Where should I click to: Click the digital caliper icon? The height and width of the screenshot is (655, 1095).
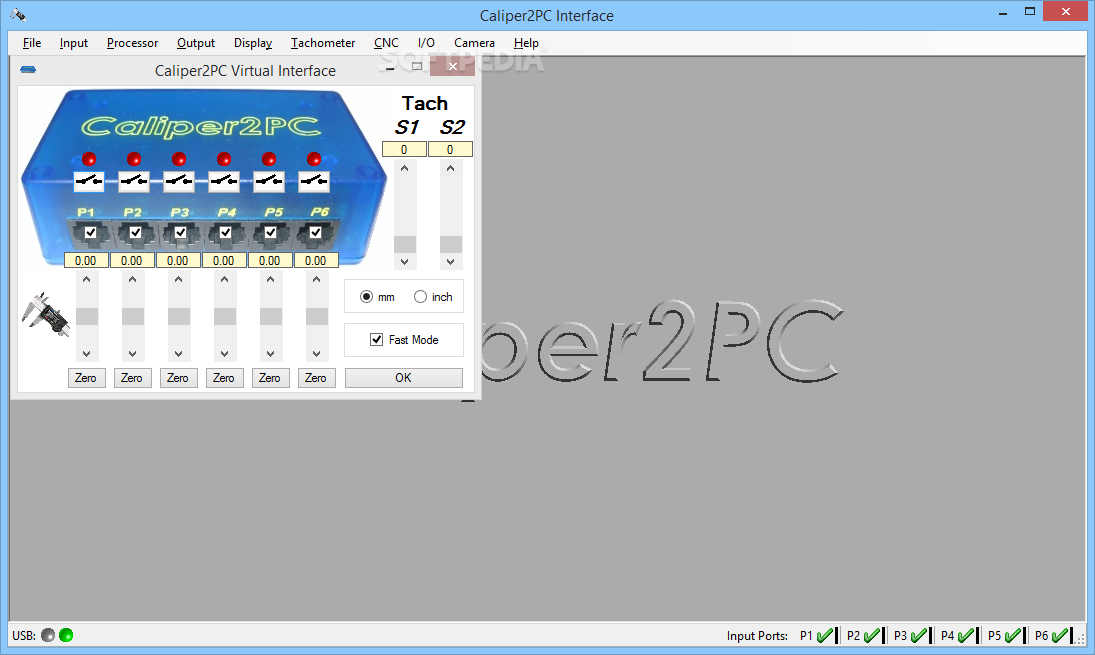45,314
